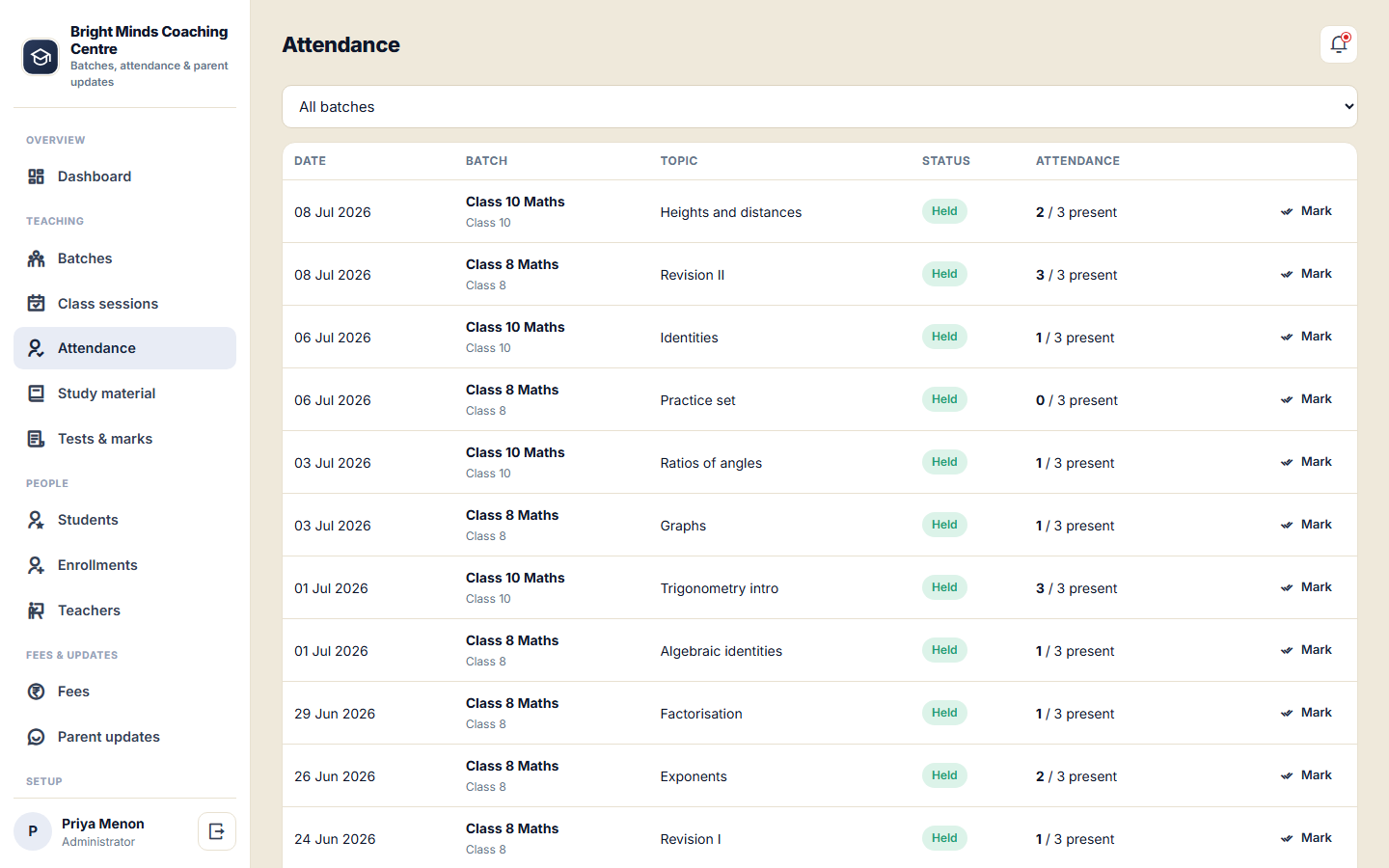Navigate to Class sessions
This screenshot has height=868, width=1389.
(124, 304)
